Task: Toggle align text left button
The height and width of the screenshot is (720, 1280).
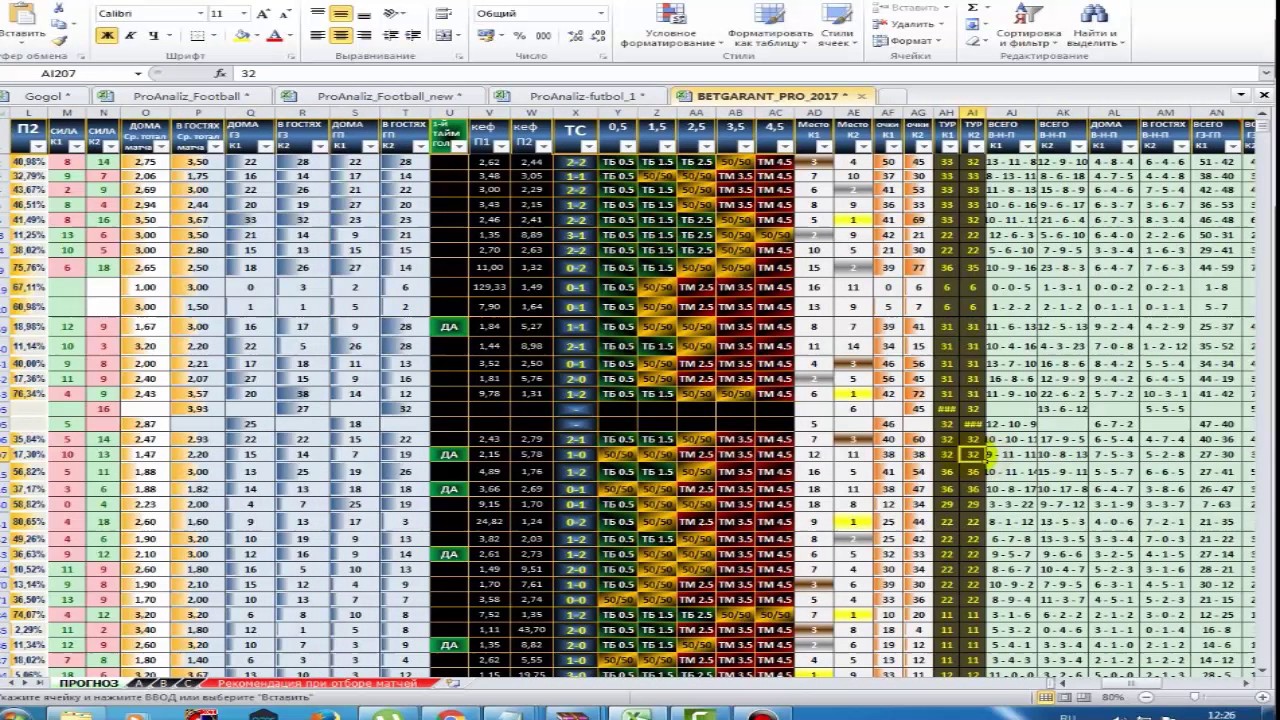Action: point(318,36)
